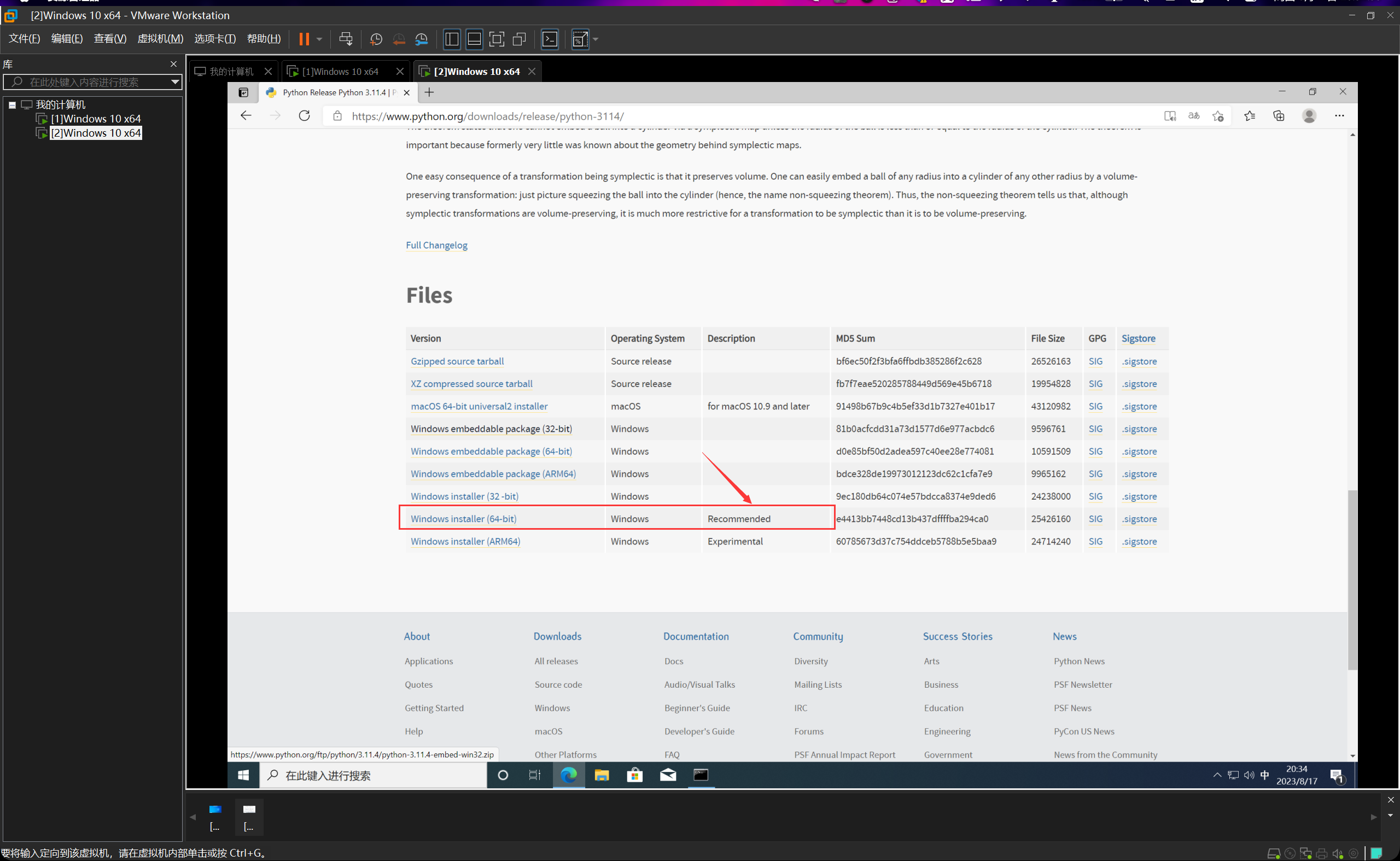Click Windows embeddable package (64-bit) link

click(x=492, y=451)
